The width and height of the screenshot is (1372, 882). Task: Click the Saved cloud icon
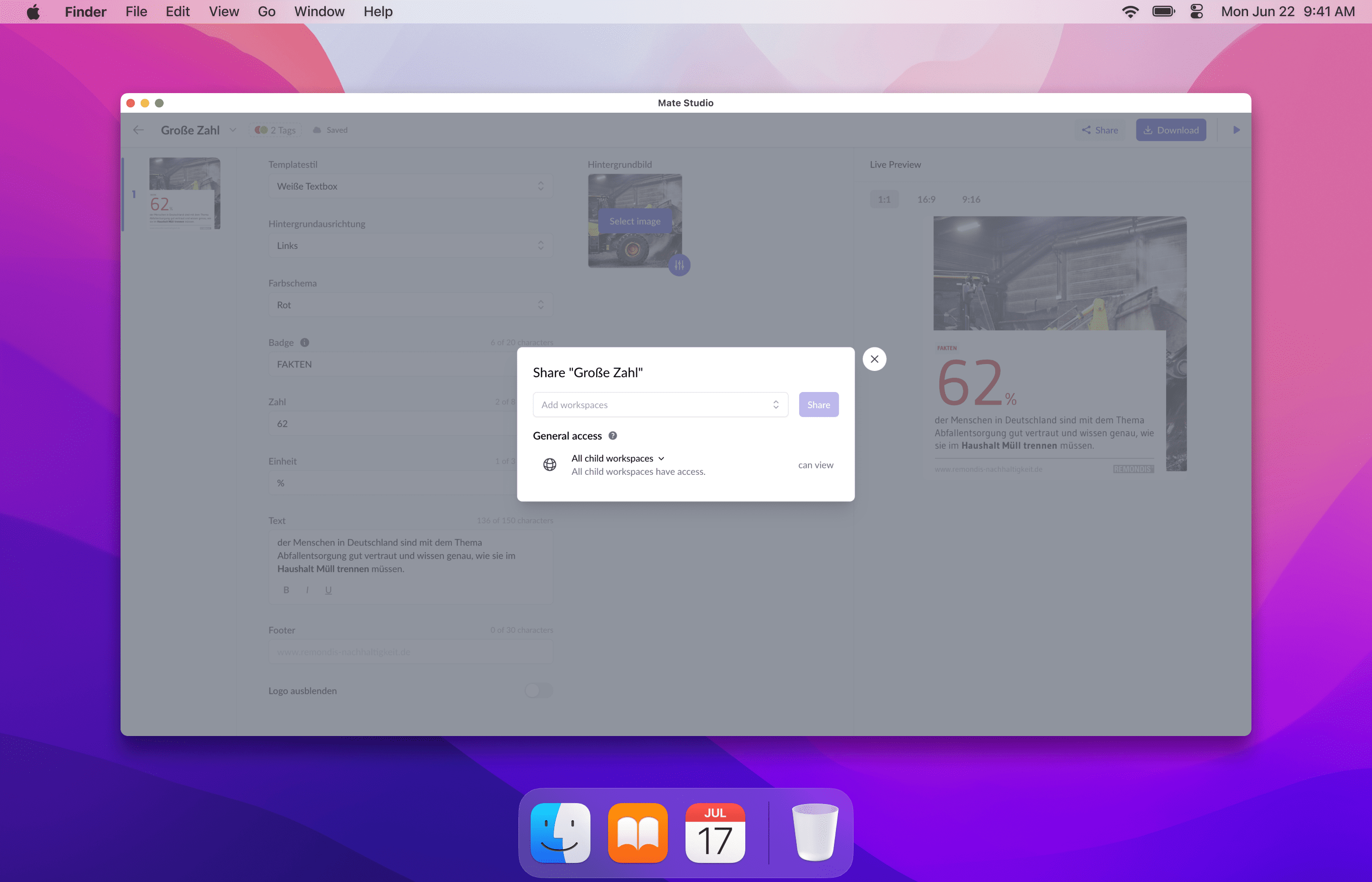tap(317, 130)
